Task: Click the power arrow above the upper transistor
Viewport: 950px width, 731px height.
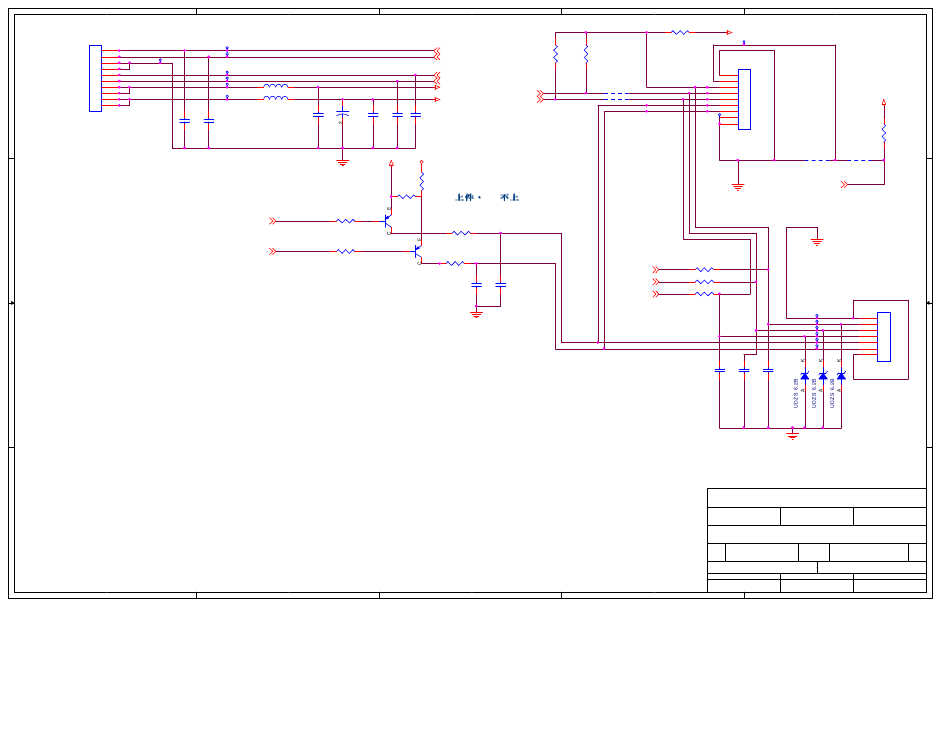Action: pyautogui.click(x=391, y=163)
